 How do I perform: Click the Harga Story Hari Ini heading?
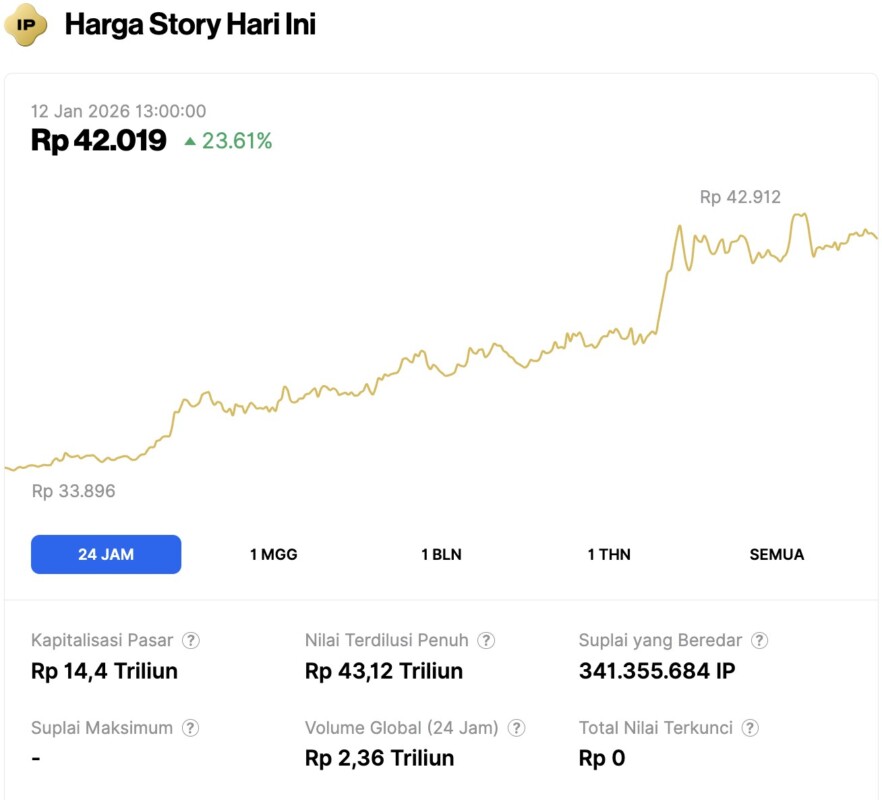[x=190, y=24]
